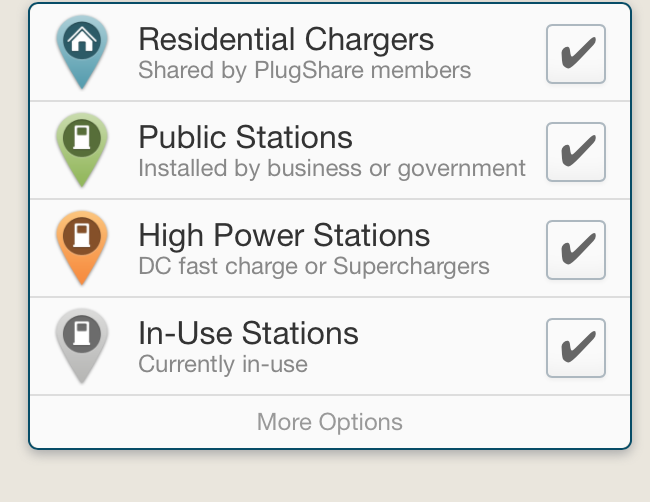Disable the High Power Stations checkbox
This screenshot has width=650, height=502.
[576, 250]
